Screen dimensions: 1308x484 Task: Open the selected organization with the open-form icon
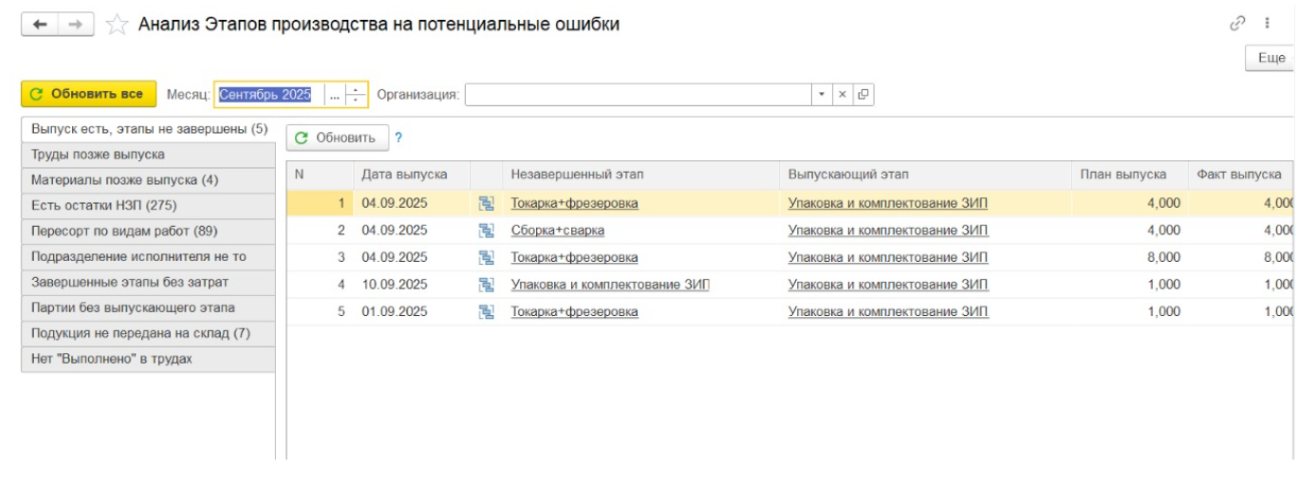(x=863, y=94)
